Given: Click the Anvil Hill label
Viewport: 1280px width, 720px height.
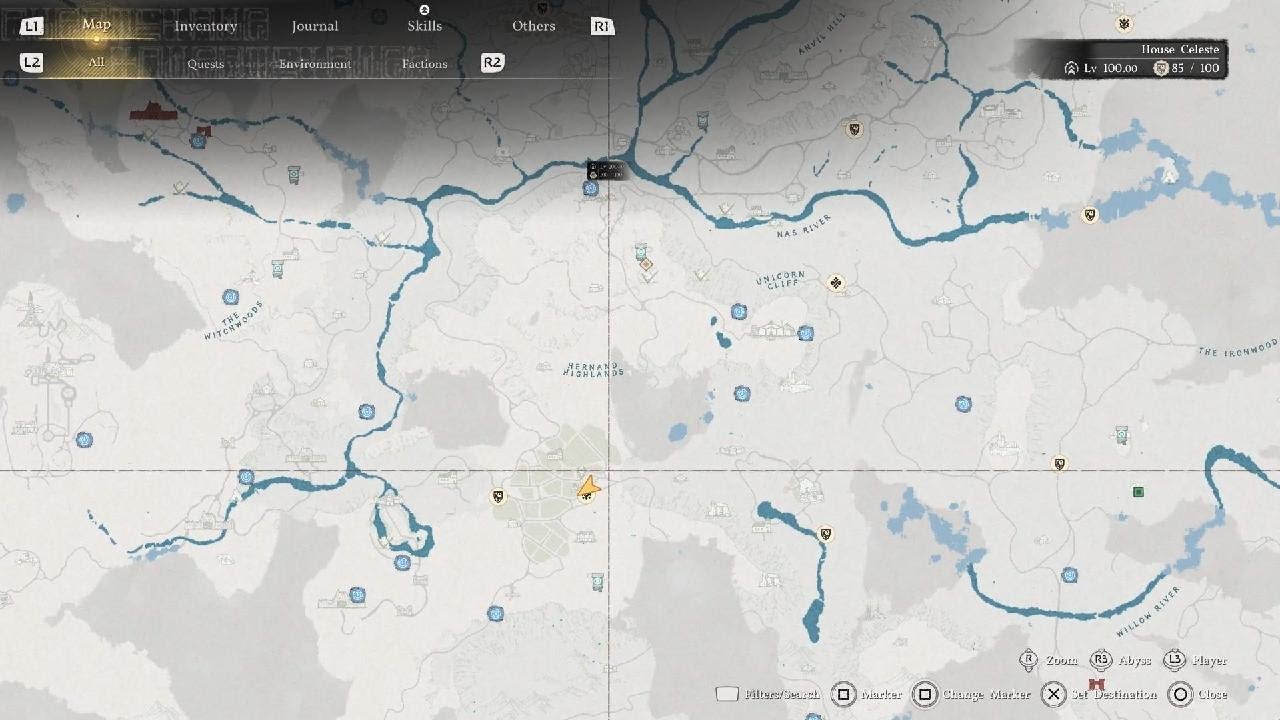Looking at the screenshot, I should point(823,33).
